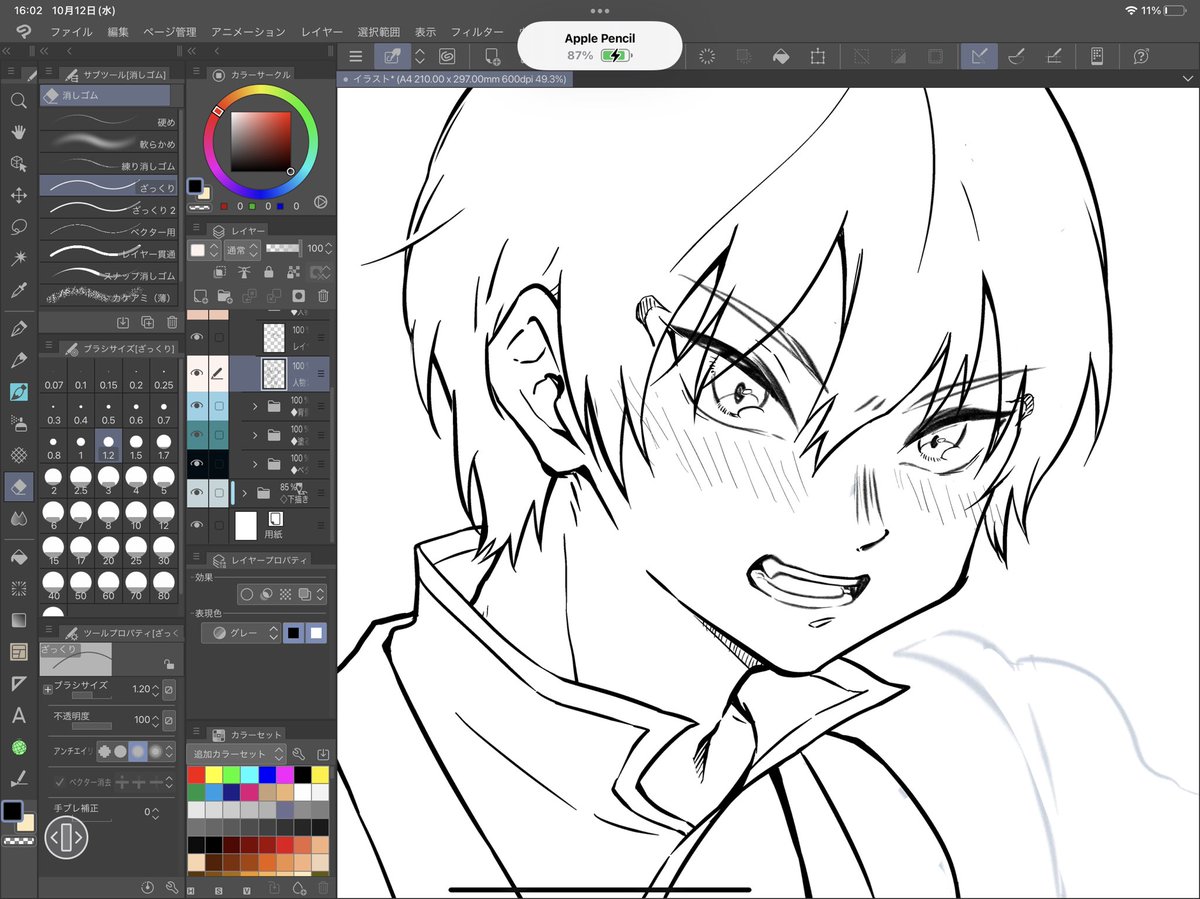Select the Auto select wand tool
Image resolution: width=1200 pixels, height=899 pixels.
pos(18,258)
